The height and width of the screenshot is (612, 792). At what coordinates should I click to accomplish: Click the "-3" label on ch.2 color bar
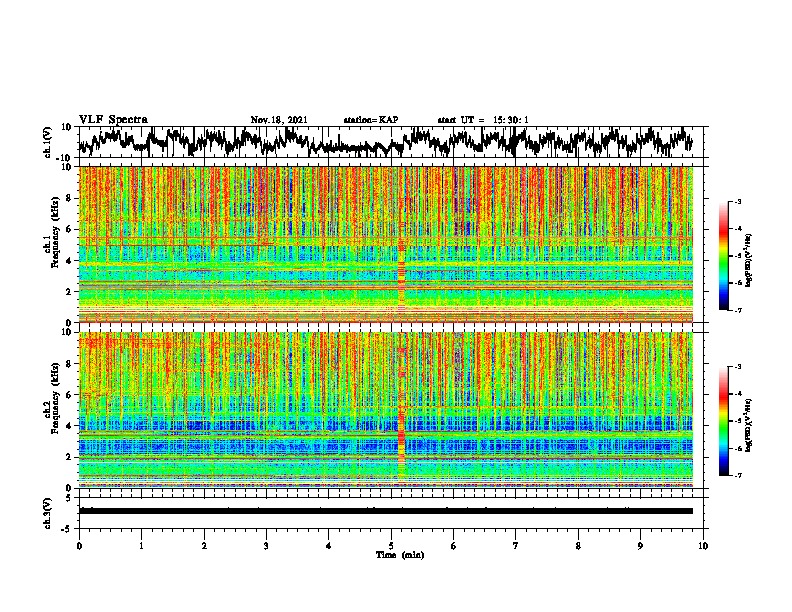[x=738, y=367]
